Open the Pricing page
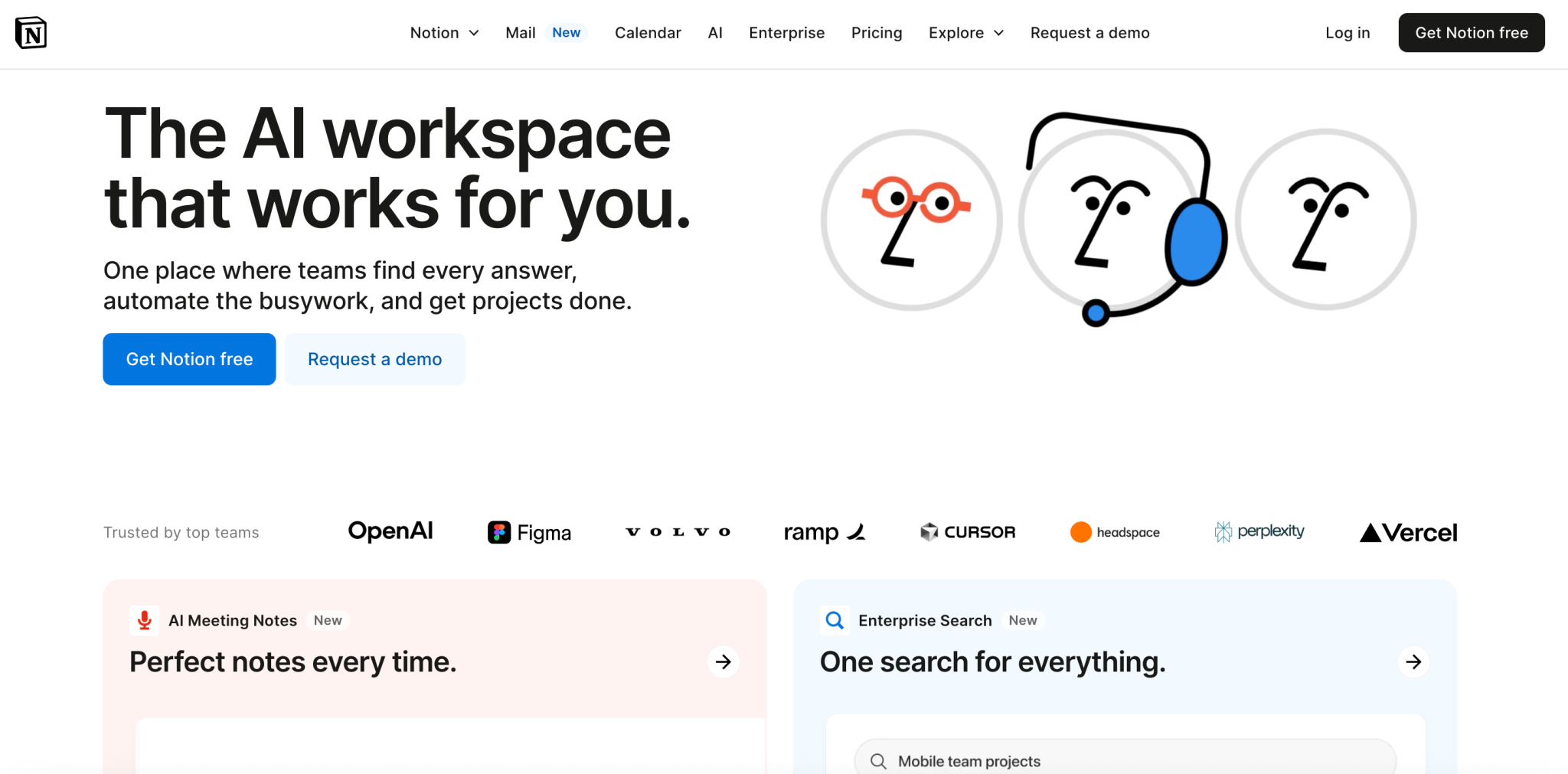This screenshot has width=1568, height=774. pyautogui.click(x=877, y=33)
